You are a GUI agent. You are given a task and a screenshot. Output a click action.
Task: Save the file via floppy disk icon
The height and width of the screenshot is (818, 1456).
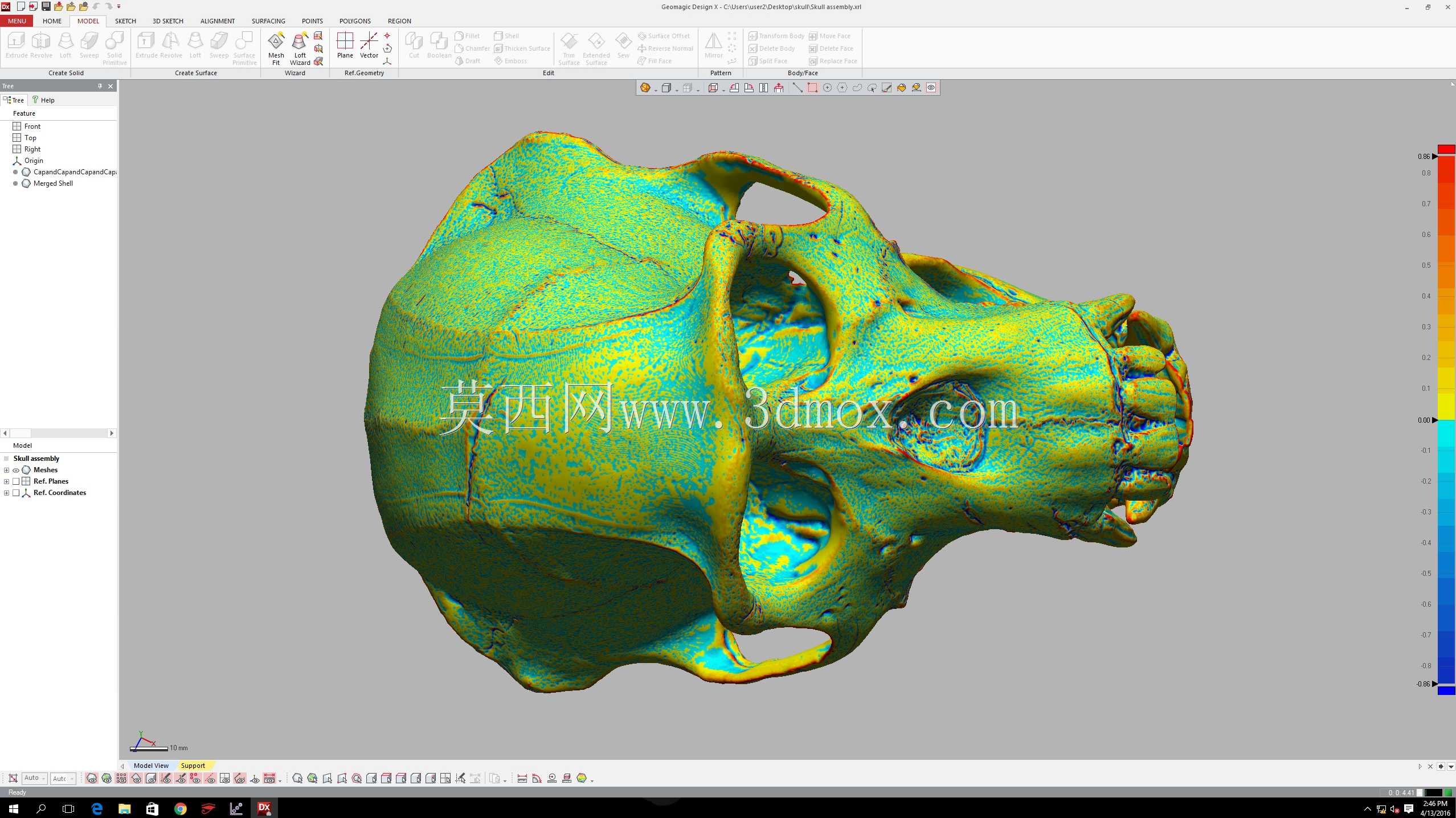46,6
